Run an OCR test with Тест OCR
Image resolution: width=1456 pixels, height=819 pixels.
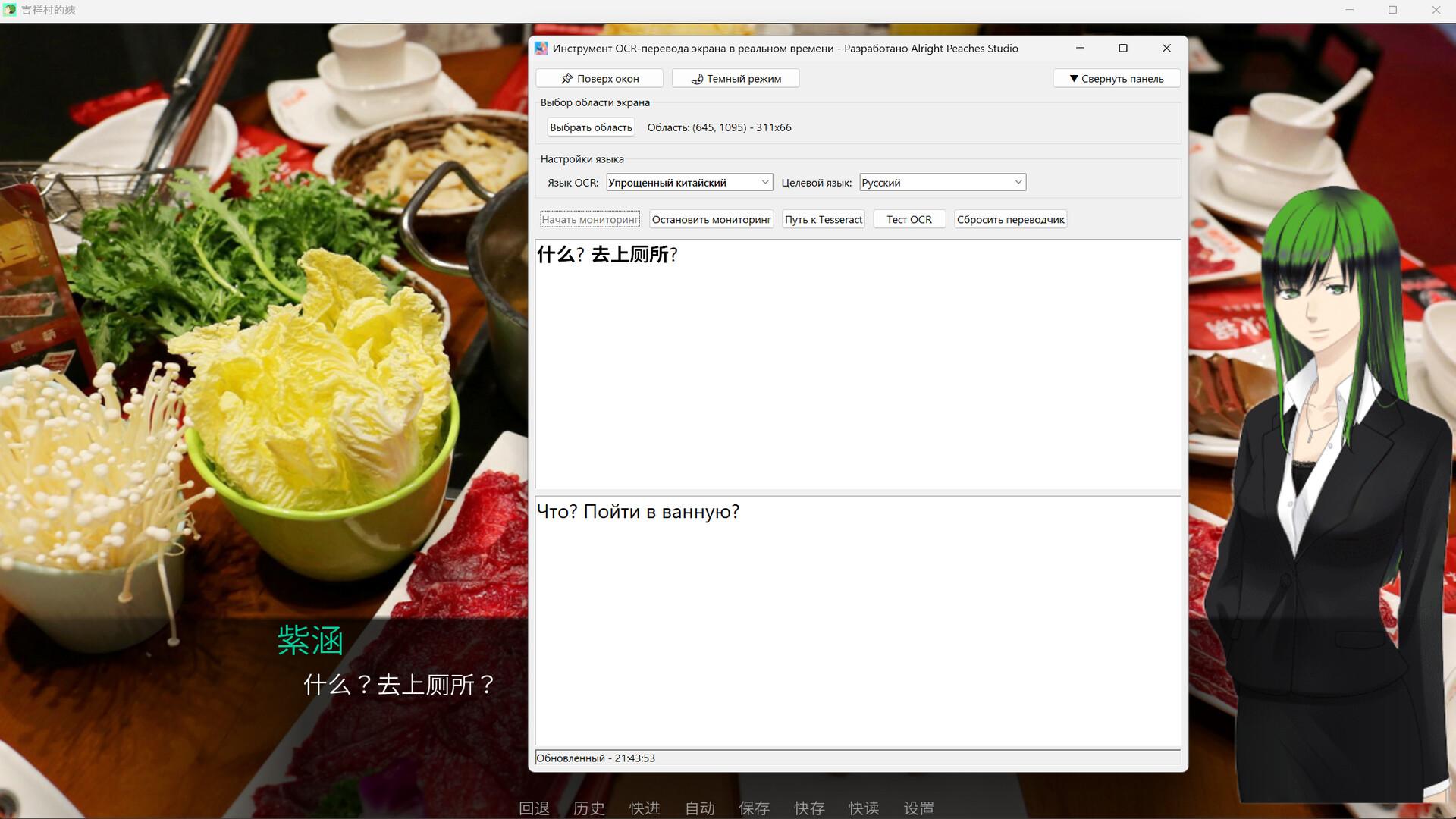point(908,219)
